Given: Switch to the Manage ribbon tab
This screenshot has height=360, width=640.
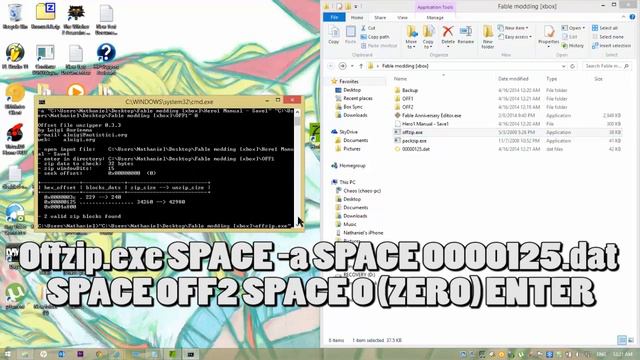Looking at the screenshot, I should click(x=435, y=18).
